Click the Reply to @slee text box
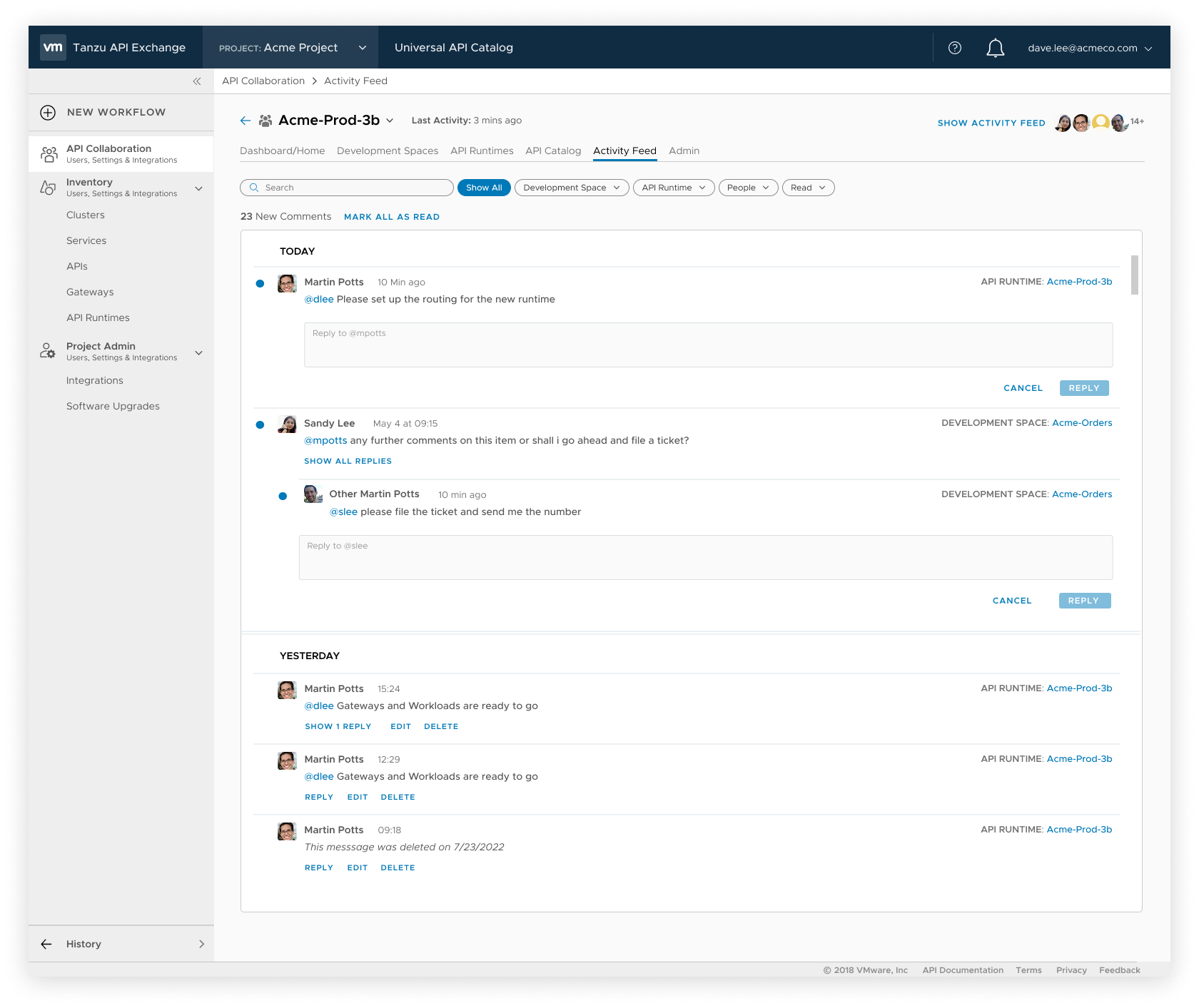The image size is (1199, 1008). tap(706, 558)
